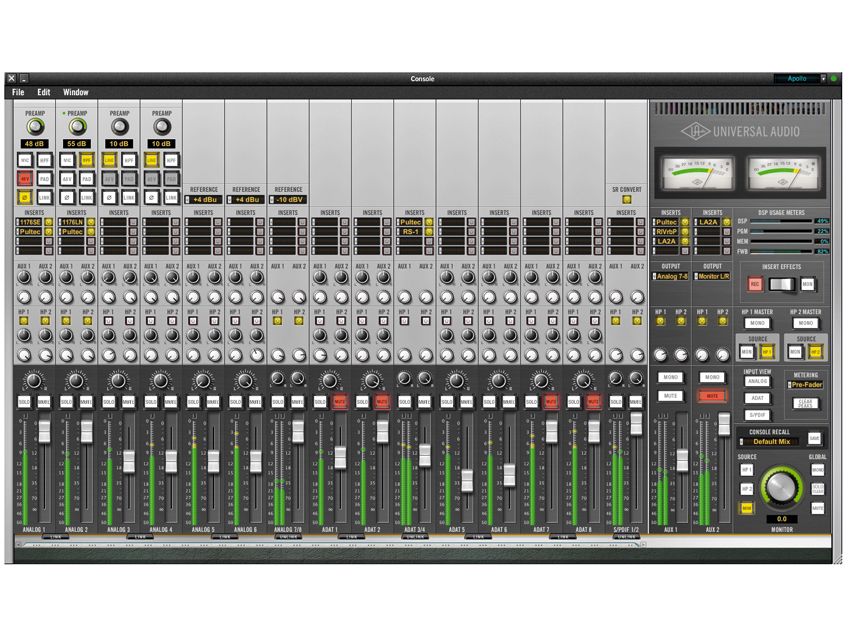Open the Console Recall Default Mix dropdown

pos(770,442)
